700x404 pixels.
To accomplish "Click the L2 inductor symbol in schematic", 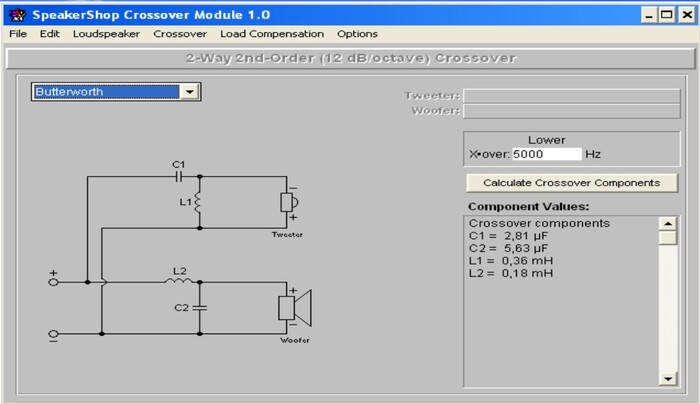I will [179, 281].
